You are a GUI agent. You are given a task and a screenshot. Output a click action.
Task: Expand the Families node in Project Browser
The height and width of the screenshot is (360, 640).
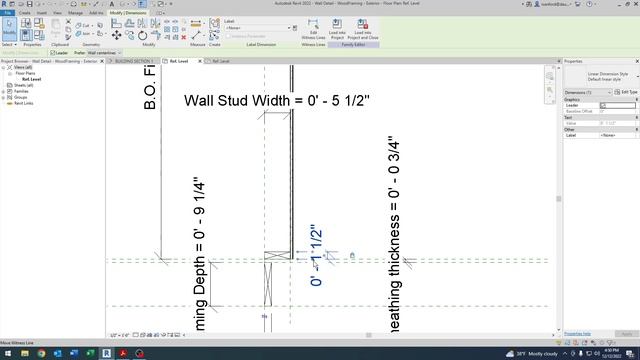point(3,91)
